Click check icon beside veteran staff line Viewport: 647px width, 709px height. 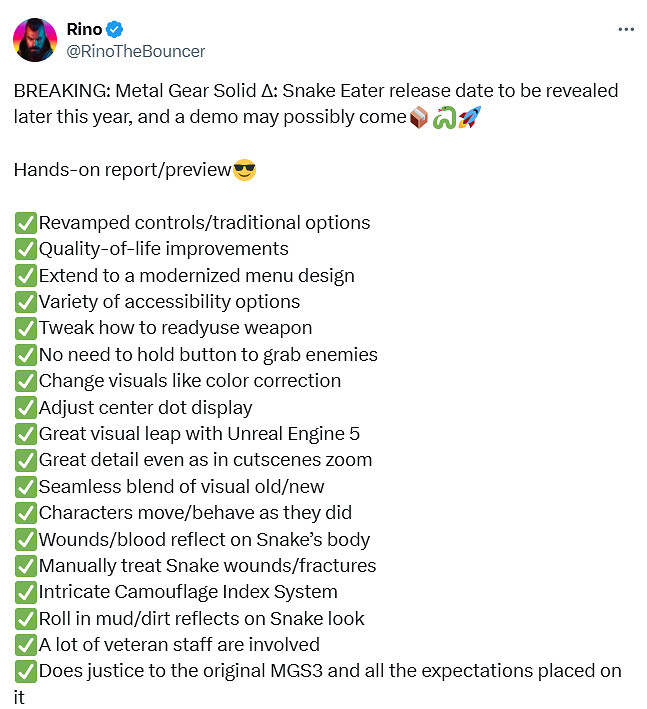[26, 645]
